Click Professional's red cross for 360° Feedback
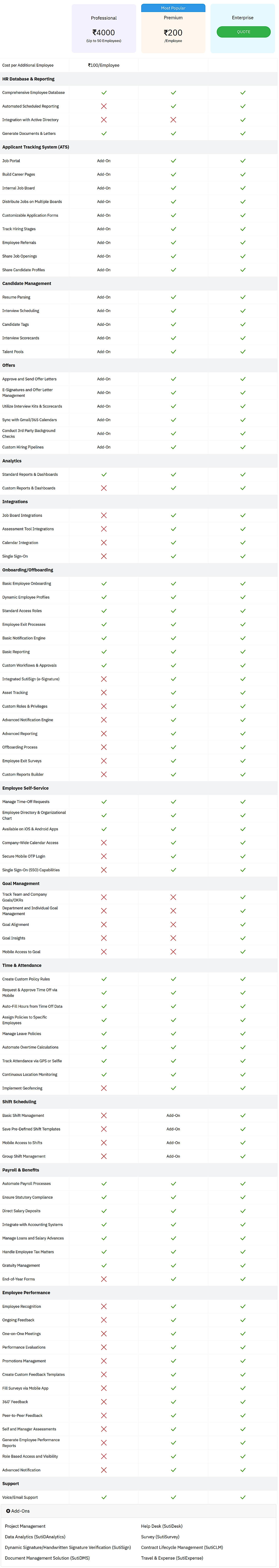 click(x=103, y=1402)
